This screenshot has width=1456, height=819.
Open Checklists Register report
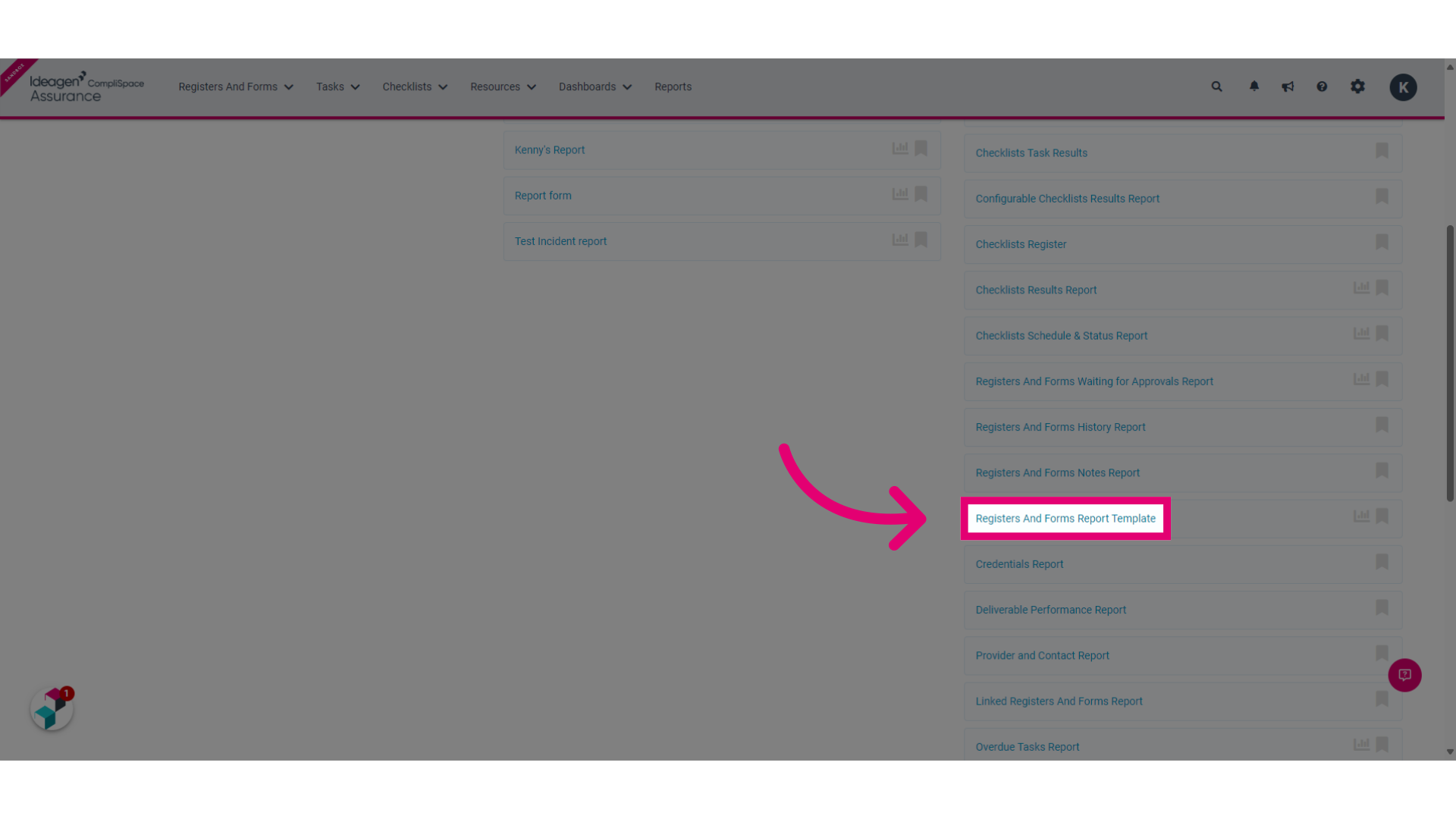pos(1021,244)
